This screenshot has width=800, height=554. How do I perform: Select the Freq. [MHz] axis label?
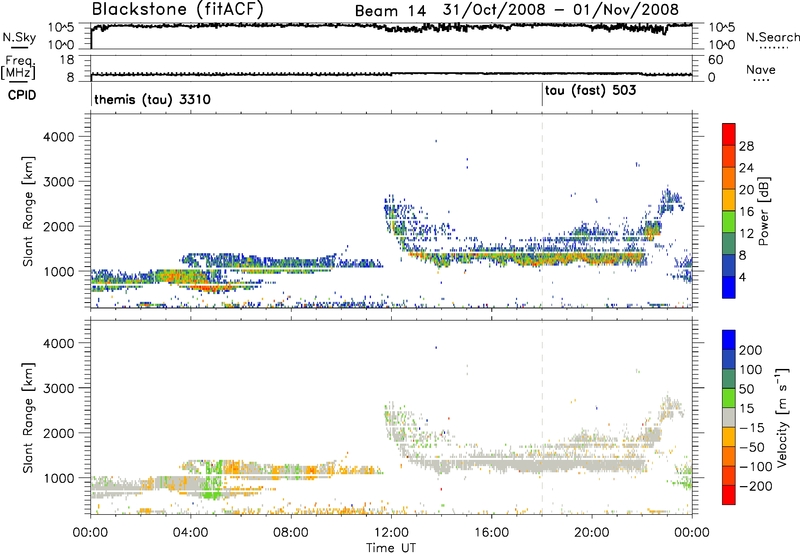(19, 68)
